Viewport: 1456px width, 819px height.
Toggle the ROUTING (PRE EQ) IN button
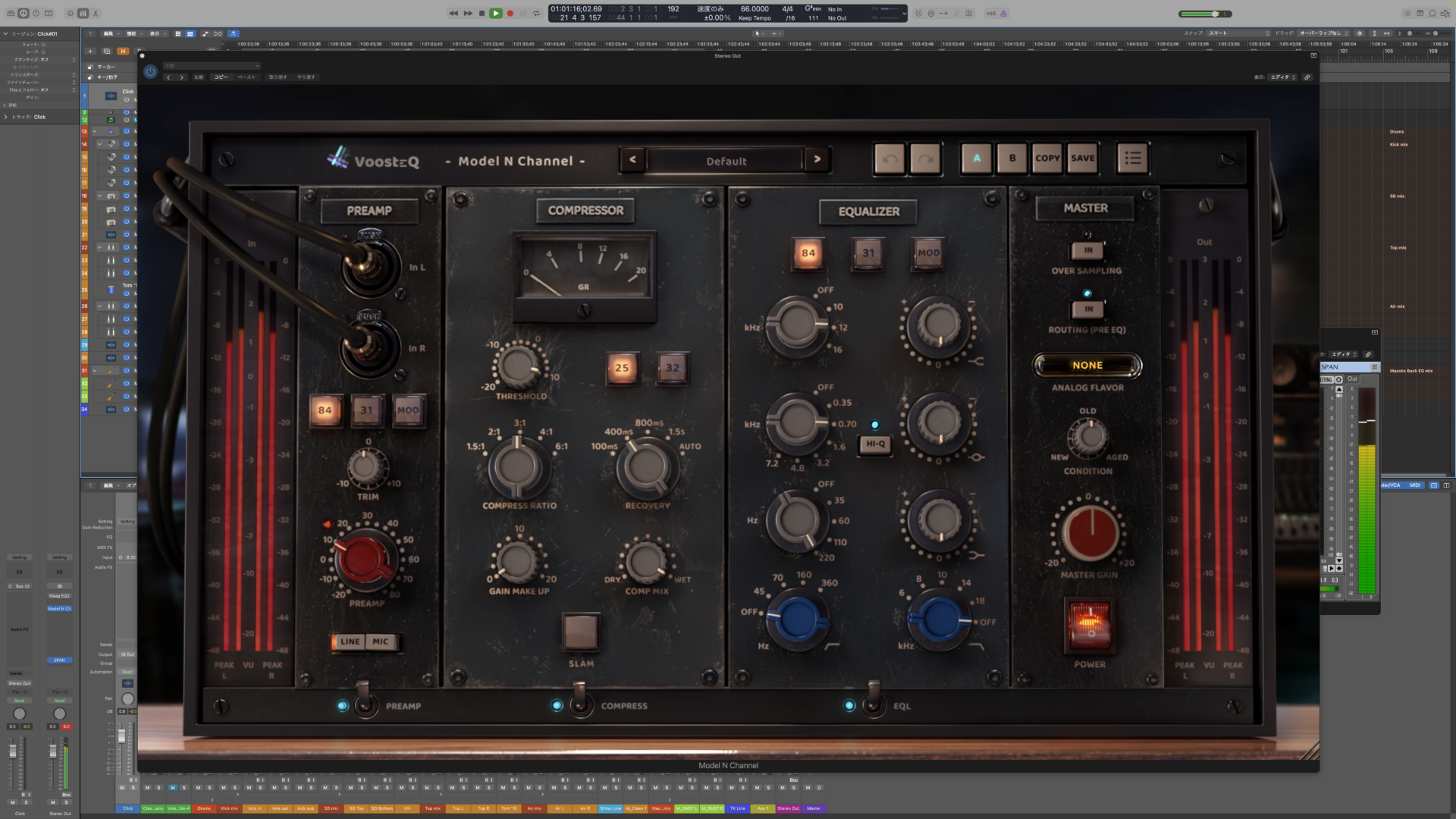pyautogui.click(x=1088, y=309)
